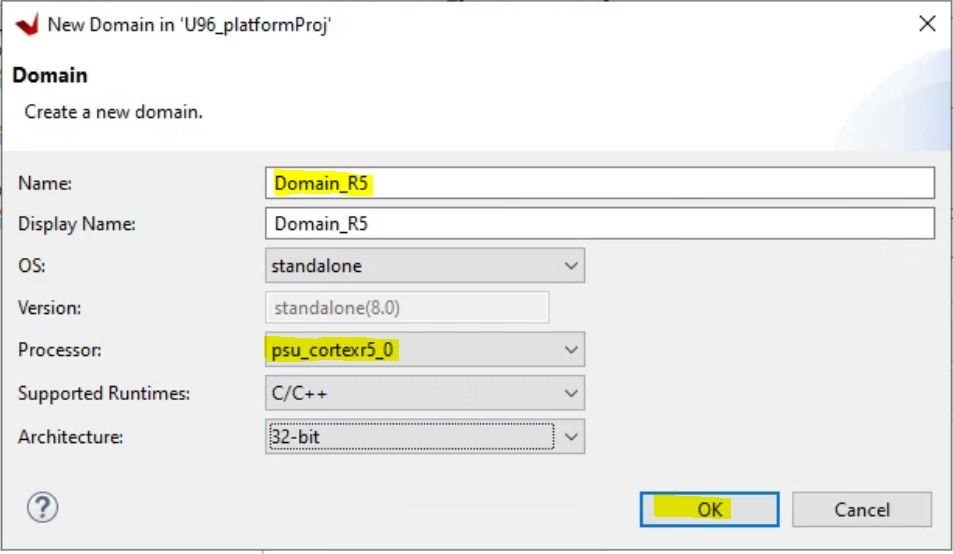The width and height of the screenshot is (953, 554).
Task: Click the disabled Version field
Action: [x=408, y=308]
